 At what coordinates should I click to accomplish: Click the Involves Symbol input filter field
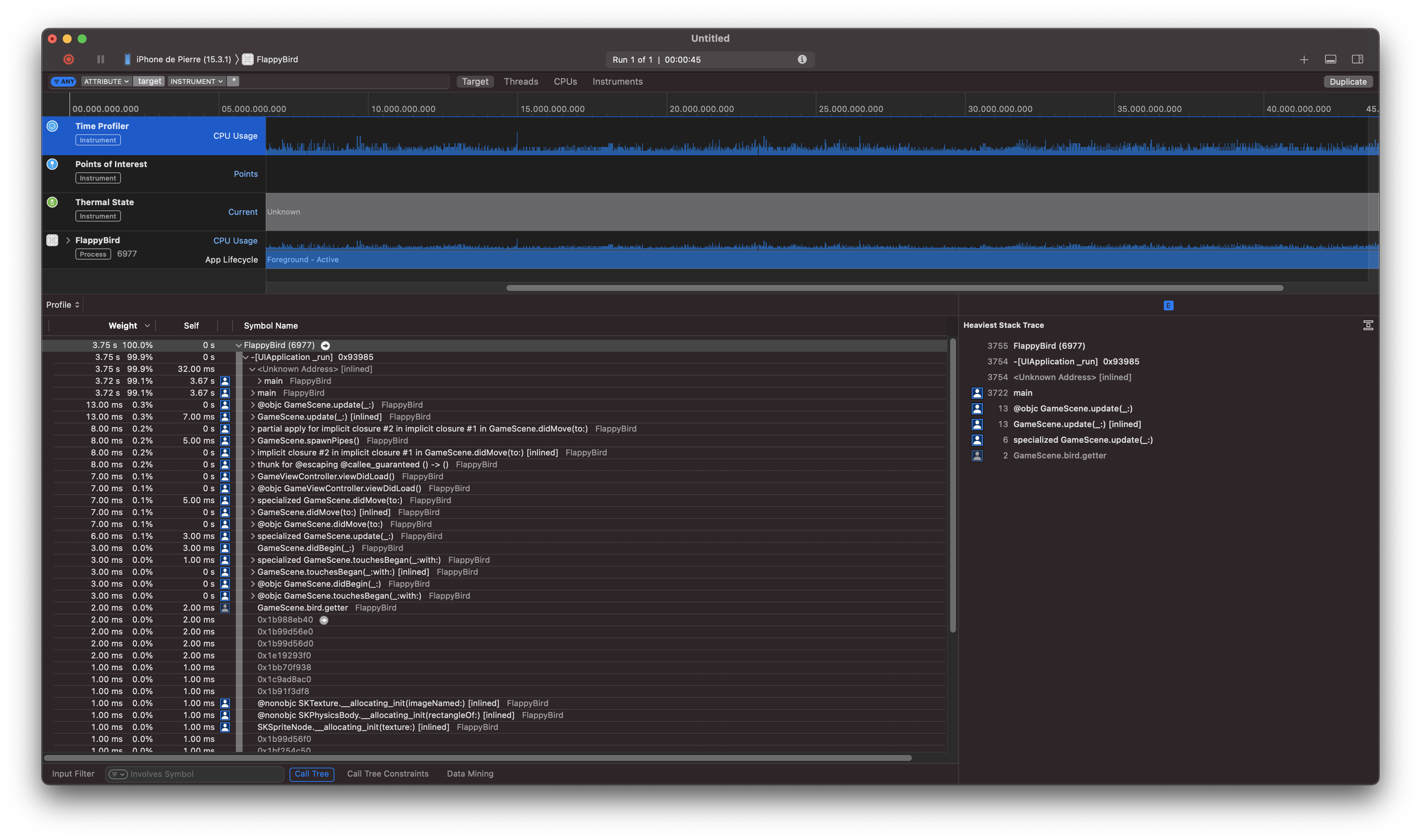coord(194,774)
